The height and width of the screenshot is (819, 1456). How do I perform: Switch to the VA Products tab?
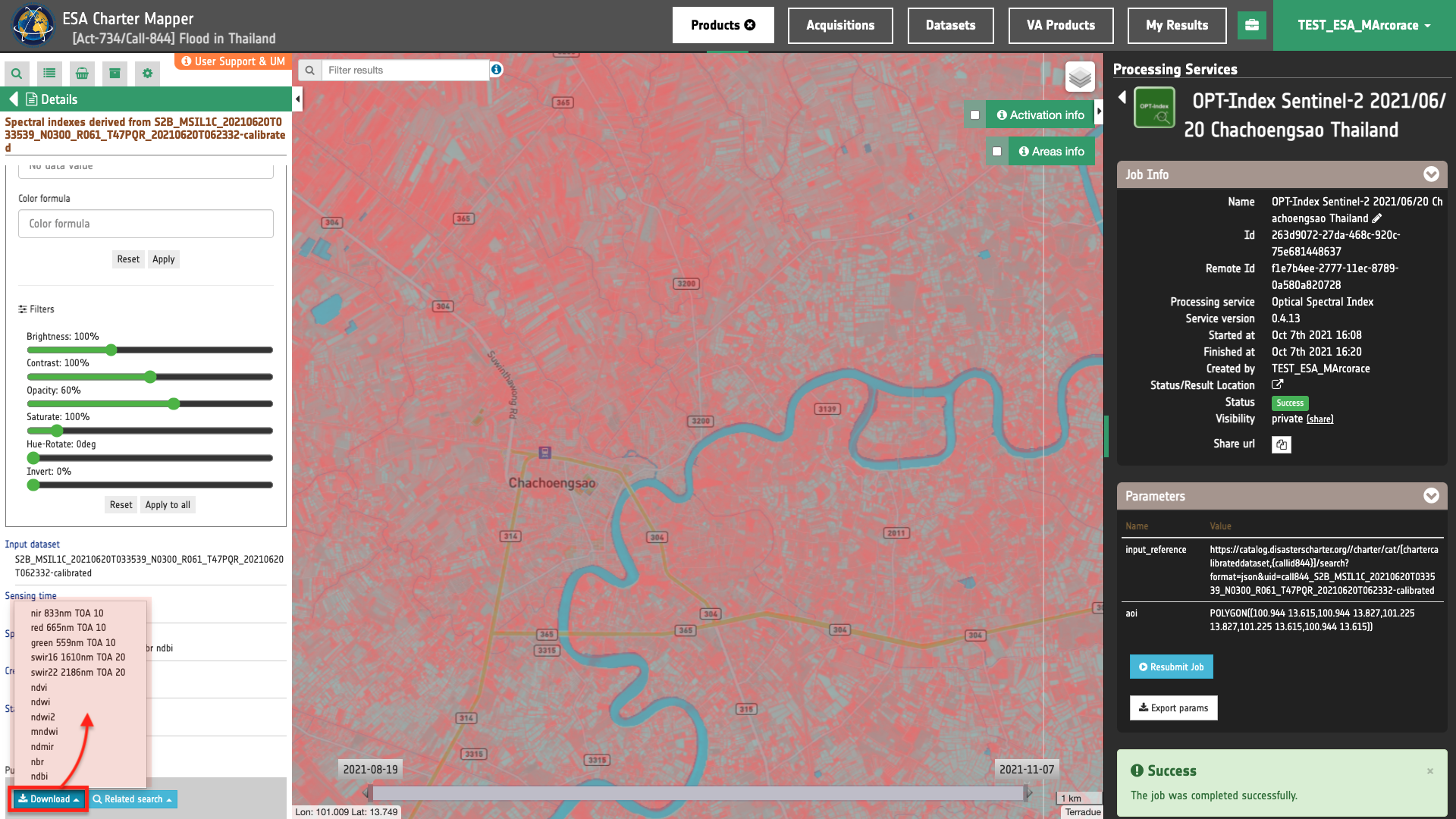point(1061,25)
